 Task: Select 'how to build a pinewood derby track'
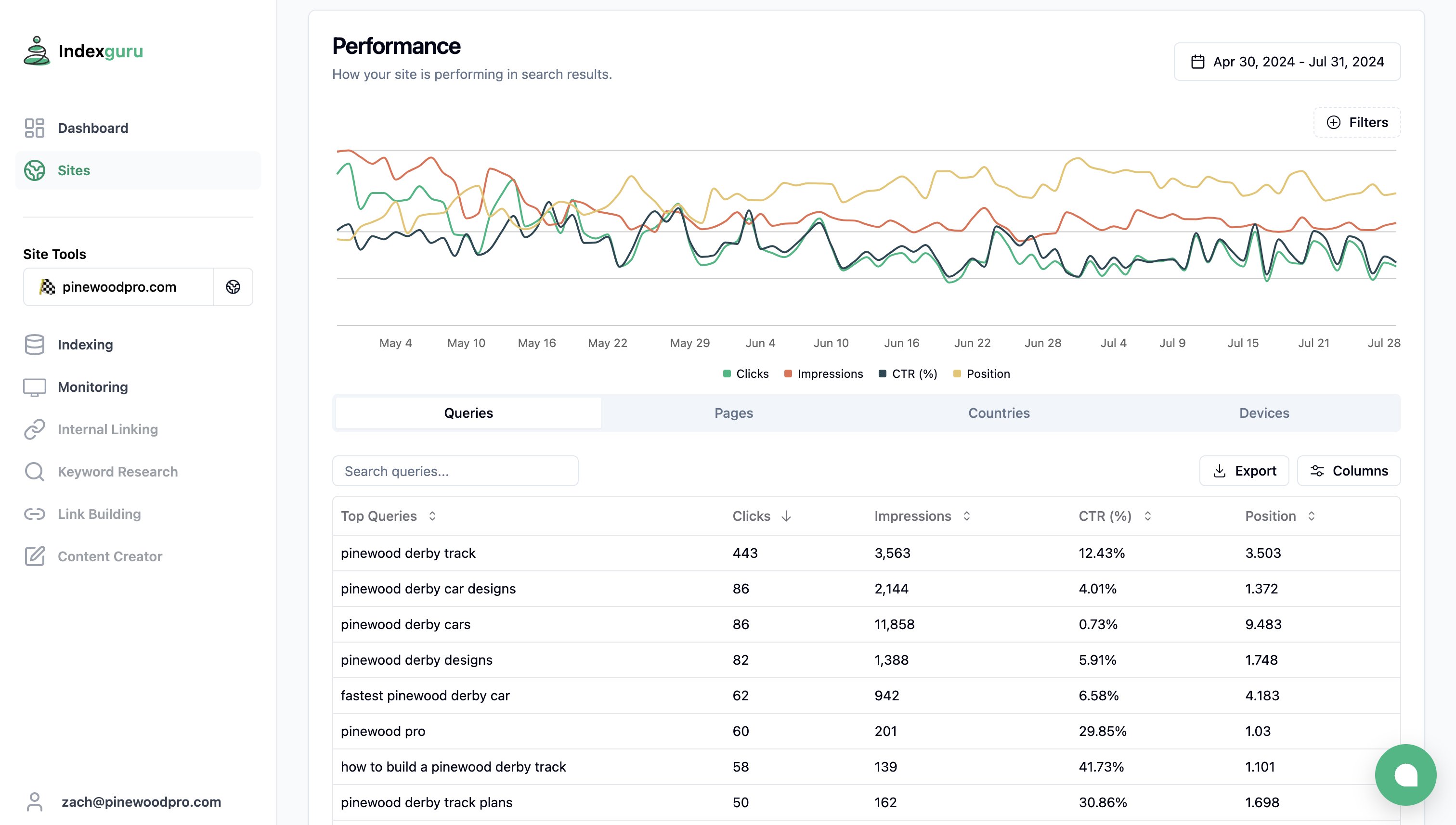(866, 767)
